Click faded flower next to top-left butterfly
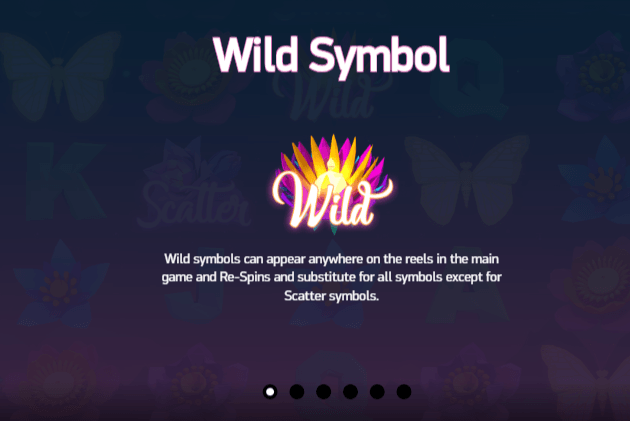The height and width of the screenshot is (421, 630). tap(193, 78)
